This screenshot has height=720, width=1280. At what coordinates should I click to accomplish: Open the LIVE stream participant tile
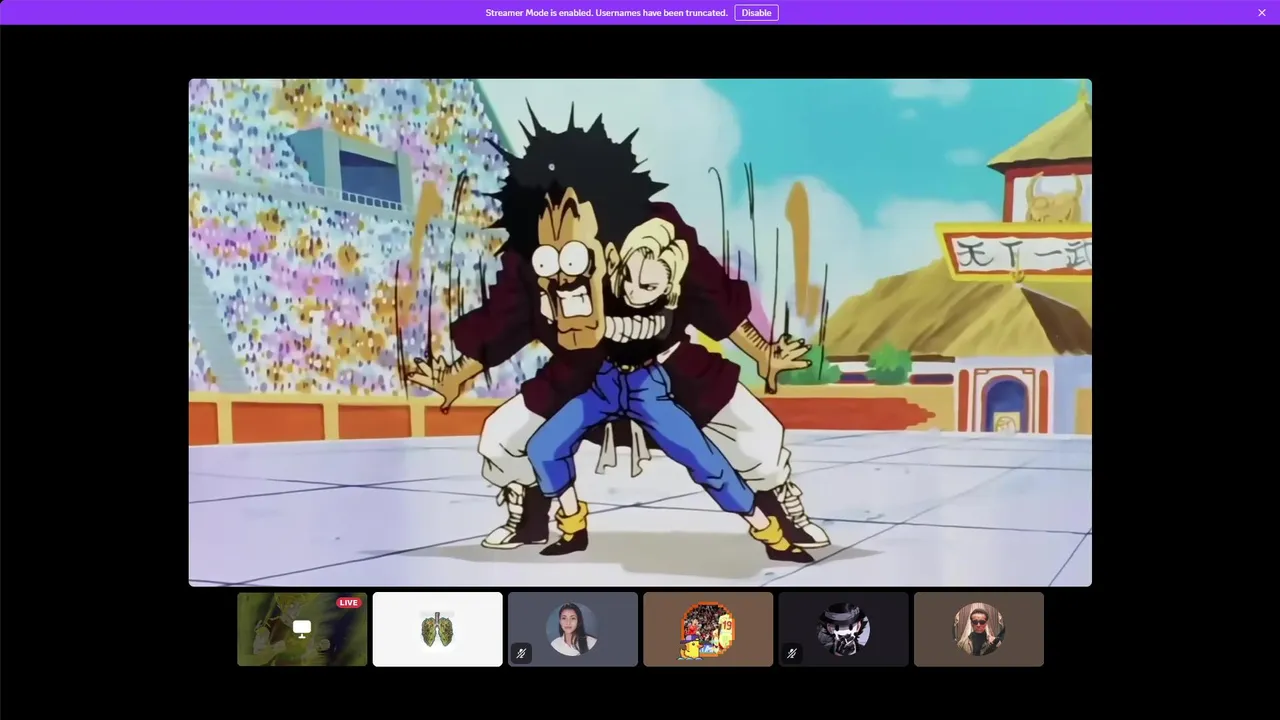(302, 629)
